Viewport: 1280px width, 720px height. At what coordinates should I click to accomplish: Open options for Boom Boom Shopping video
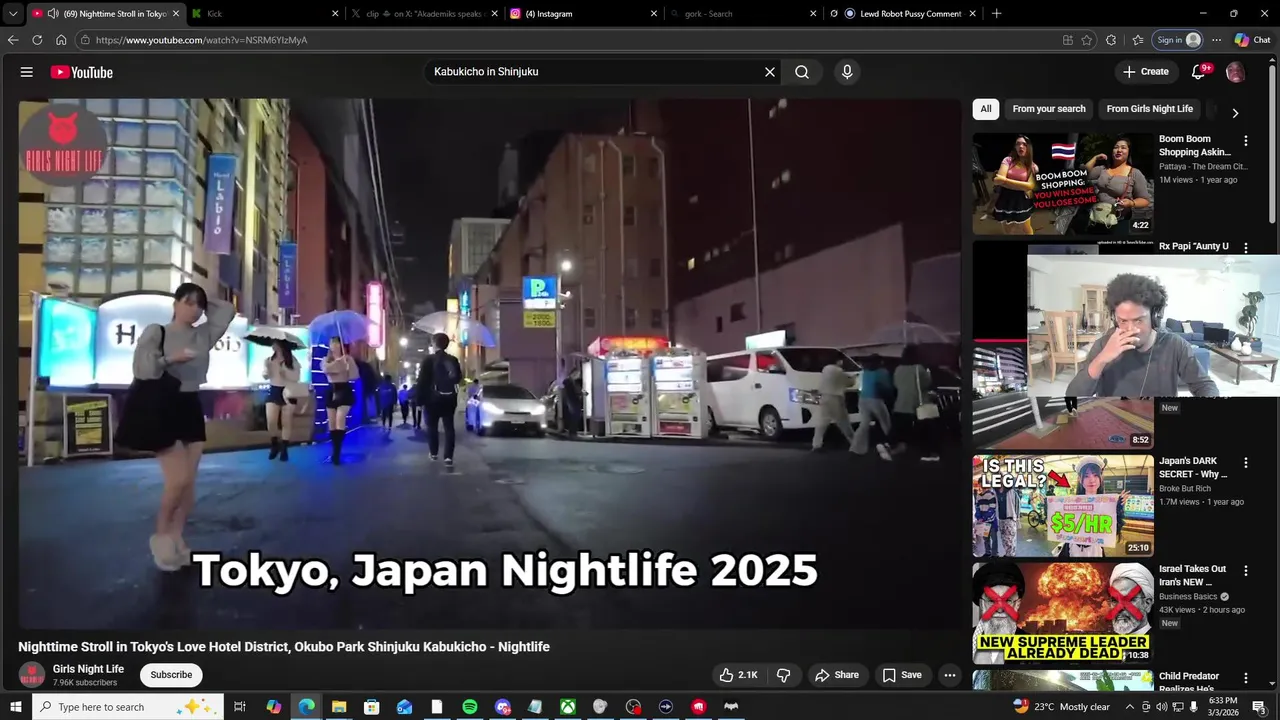(1246, 141)
